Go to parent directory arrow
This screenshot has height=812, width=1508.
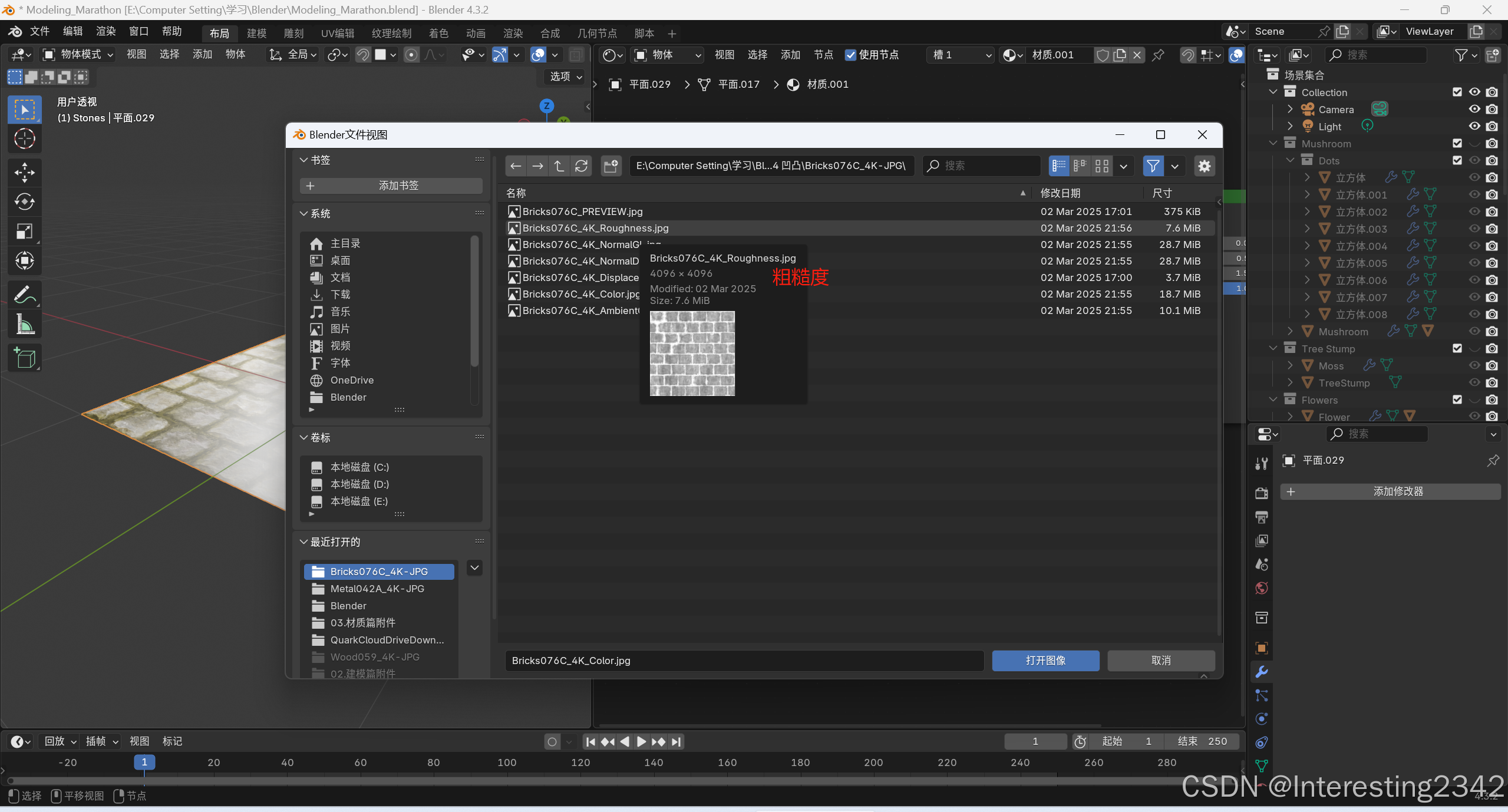coord(559,166)
